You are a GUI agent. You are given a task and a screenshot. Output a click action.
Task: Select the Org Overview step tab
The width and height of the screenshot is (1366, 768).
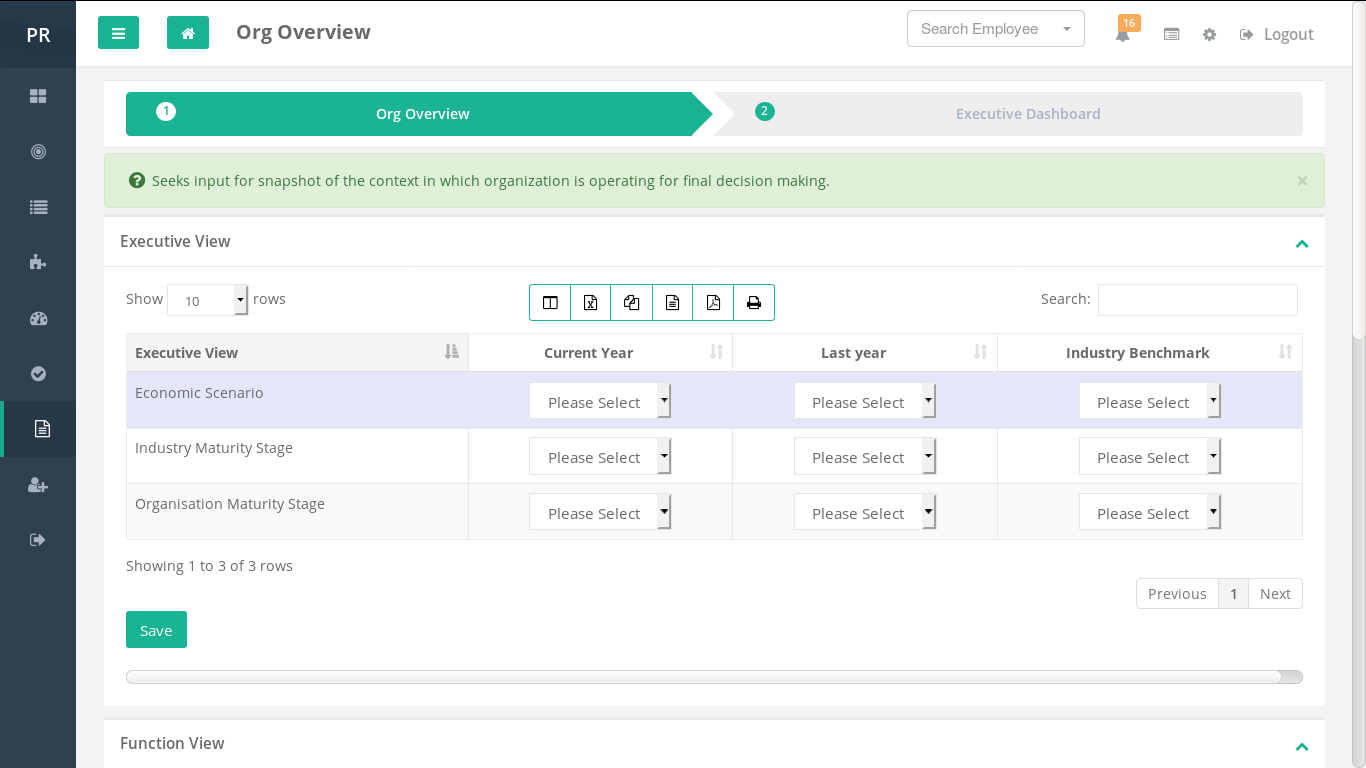tap(422, 114)
